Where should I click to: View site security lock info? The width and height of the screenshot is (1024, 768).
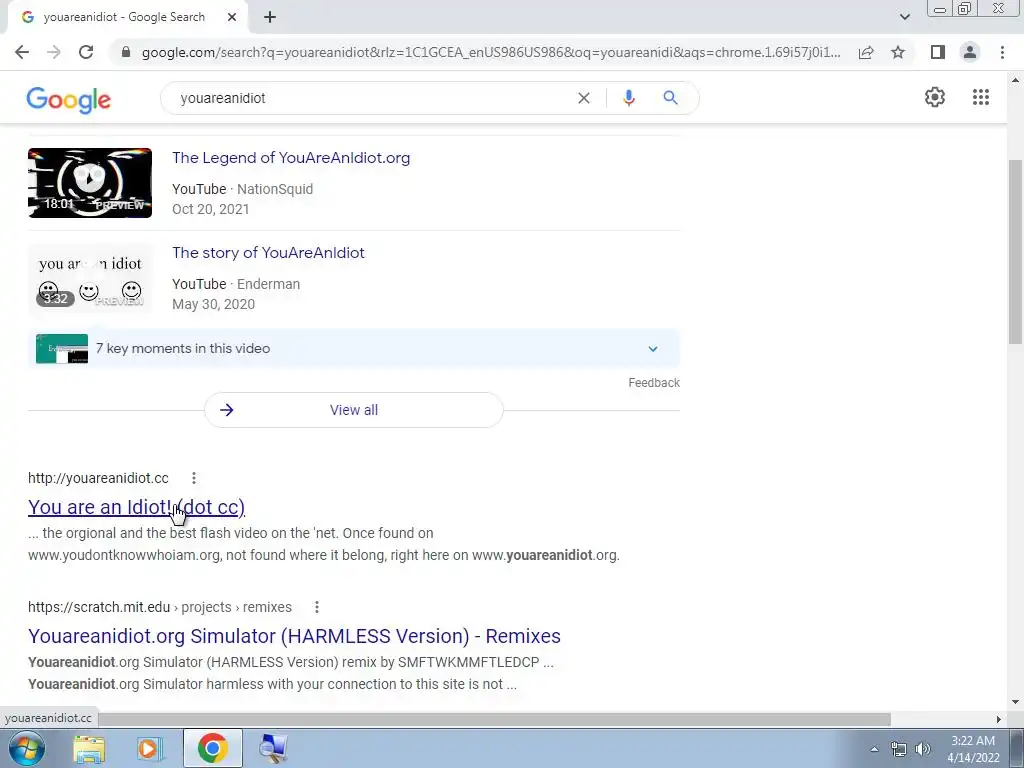126,52
